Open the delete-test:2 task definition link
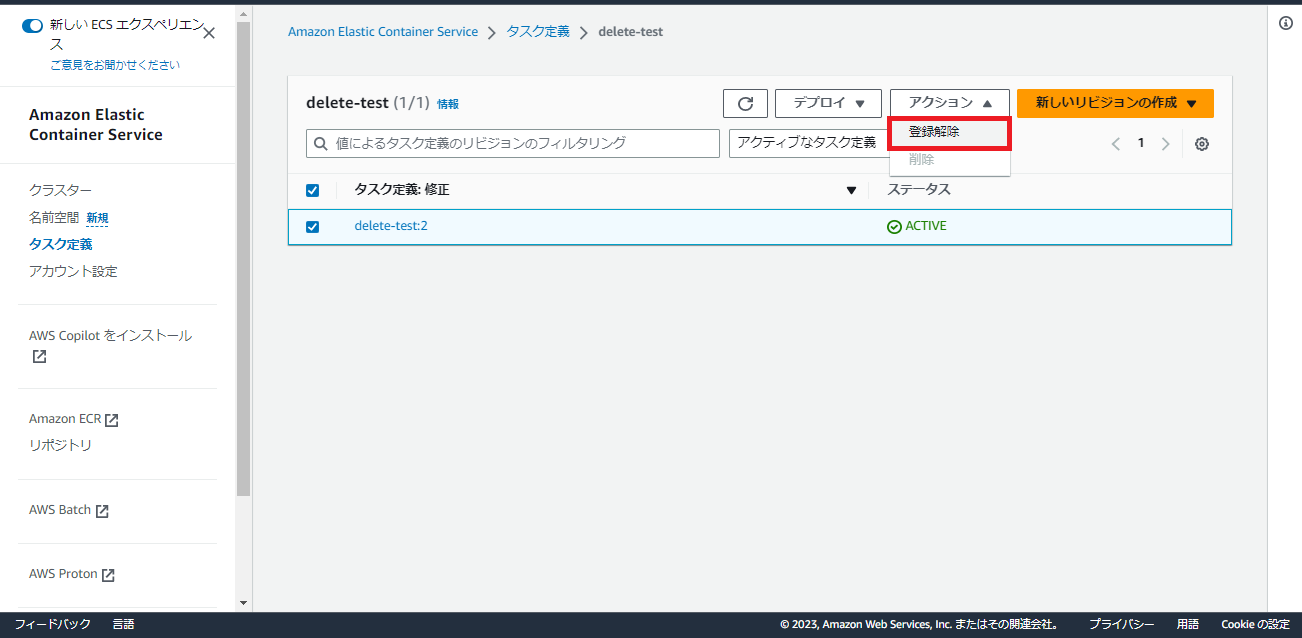This screenshot has height=638, width=1302. pos(389,226)
